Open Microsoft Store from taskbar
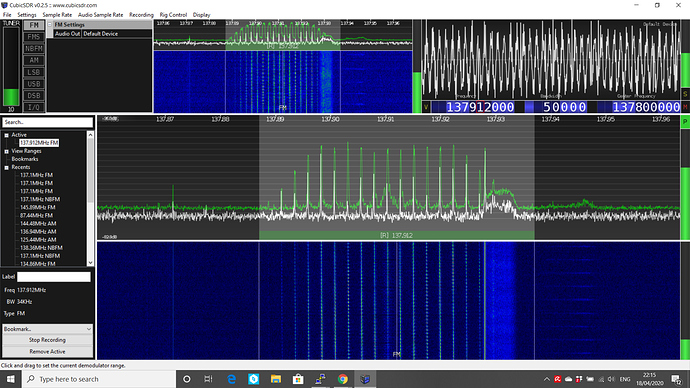Image resolution: width=690 pixels, height=388 pixels. pos(298,379)
